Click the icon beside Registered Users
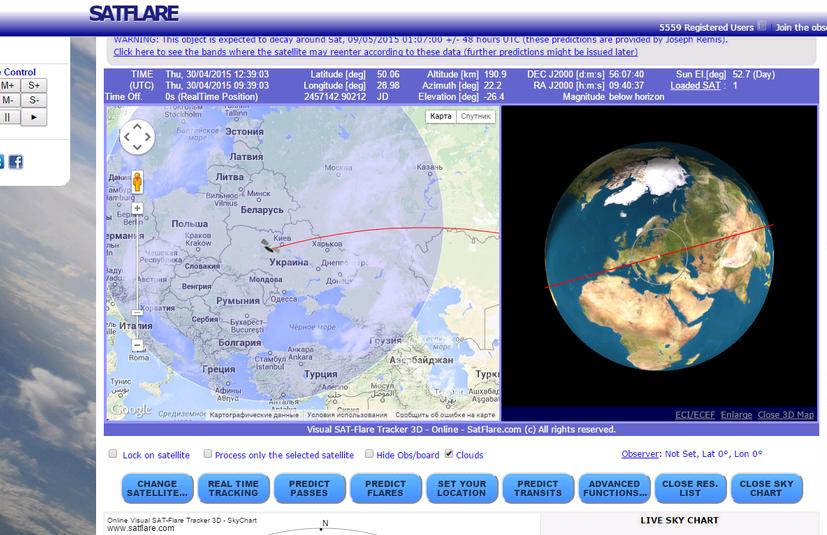Image resolution: width=827 pixels, height=535 pixels. point(762,25)
